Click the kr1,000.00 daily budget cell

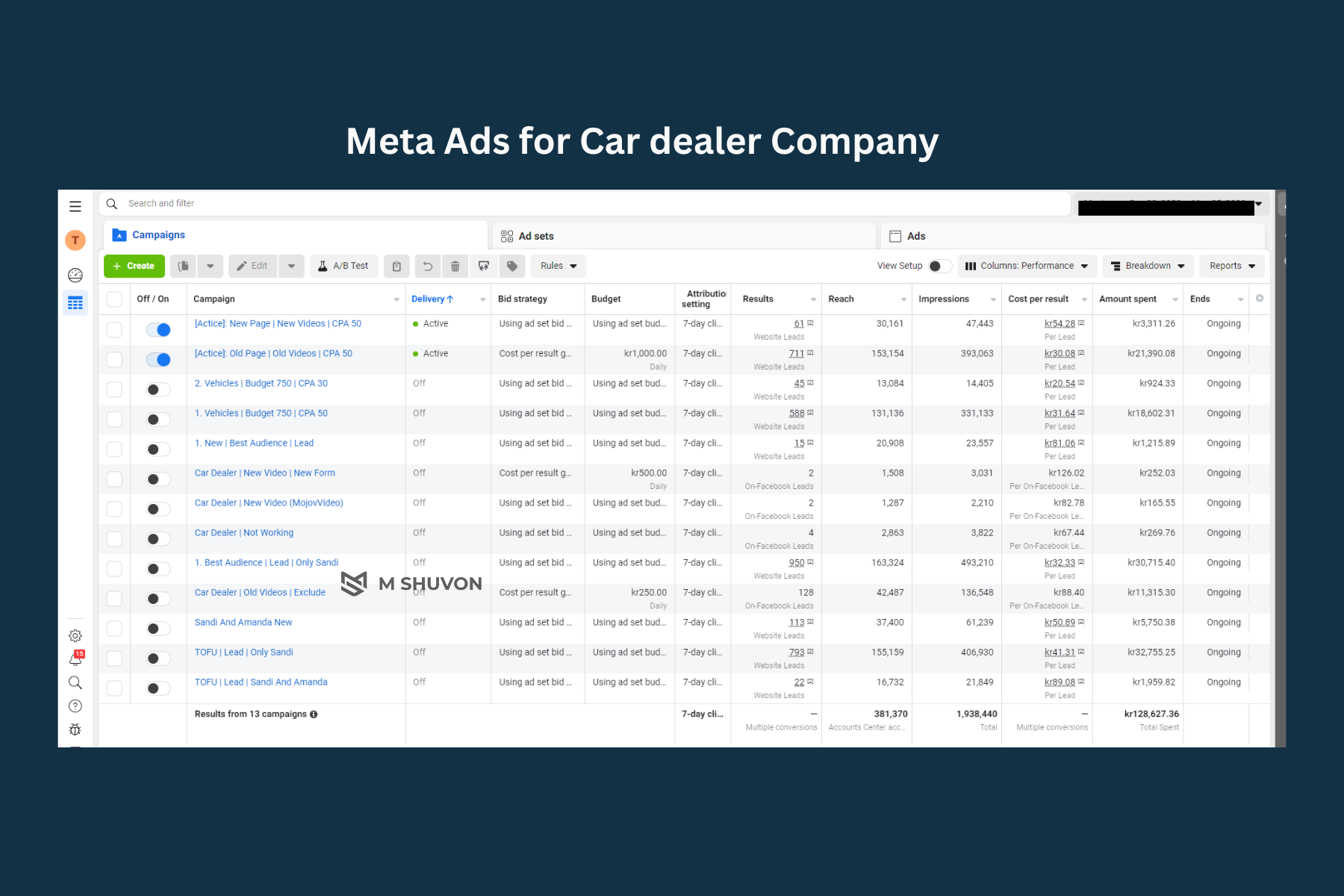645,354
